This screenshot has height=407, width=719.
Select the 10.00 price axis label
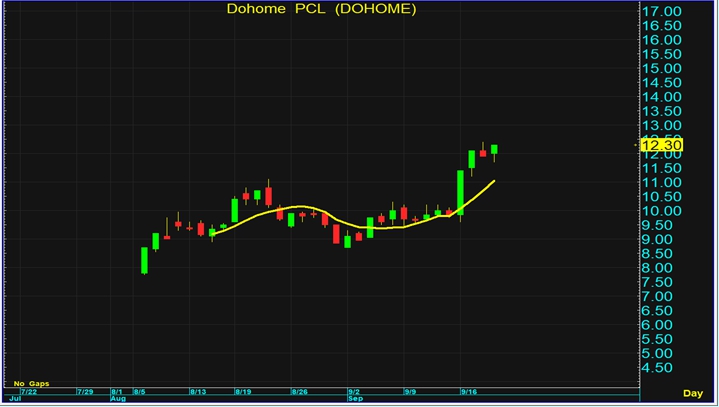tap(662, 211)
